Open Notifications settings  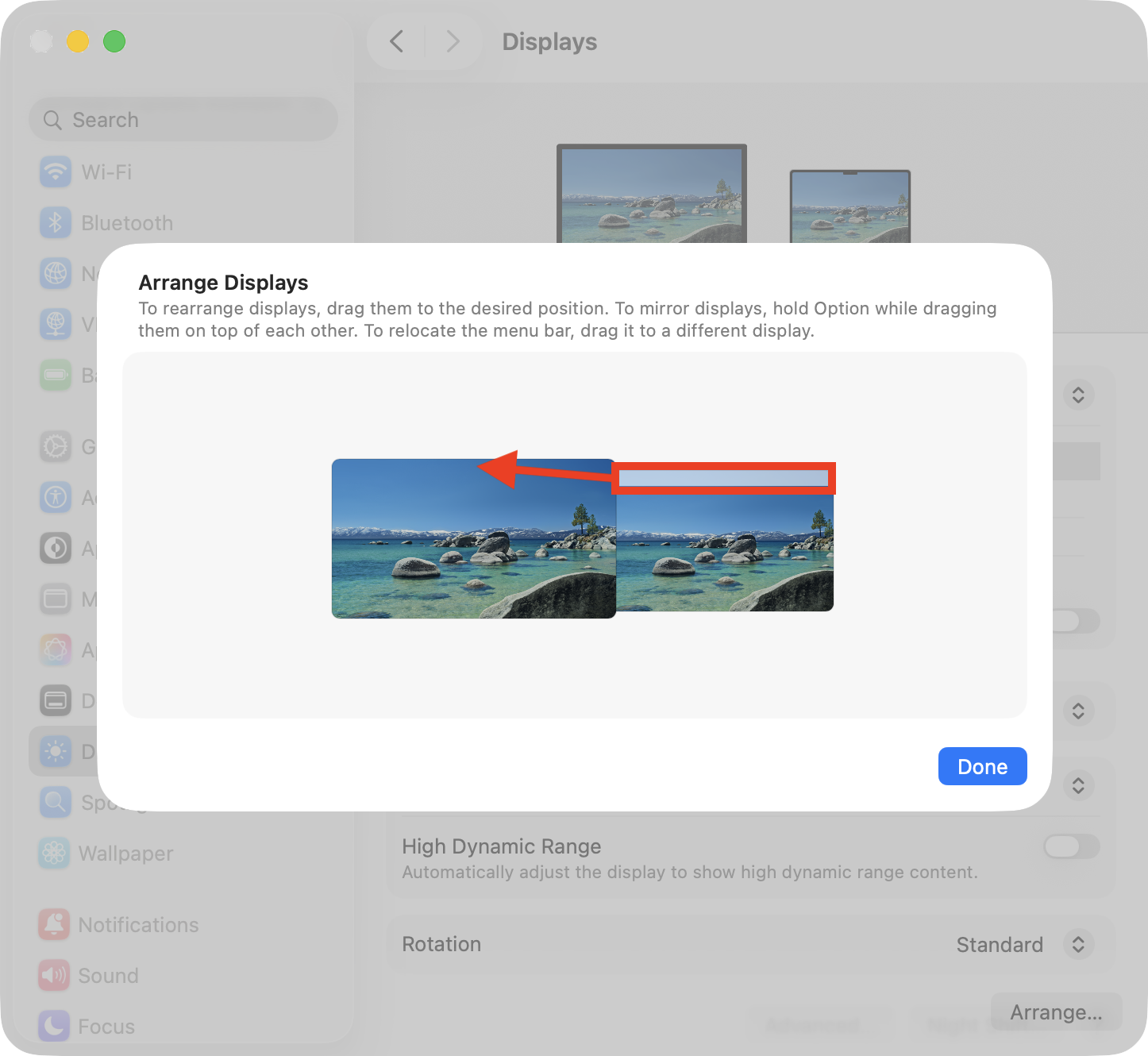click(x=54, y=924)
